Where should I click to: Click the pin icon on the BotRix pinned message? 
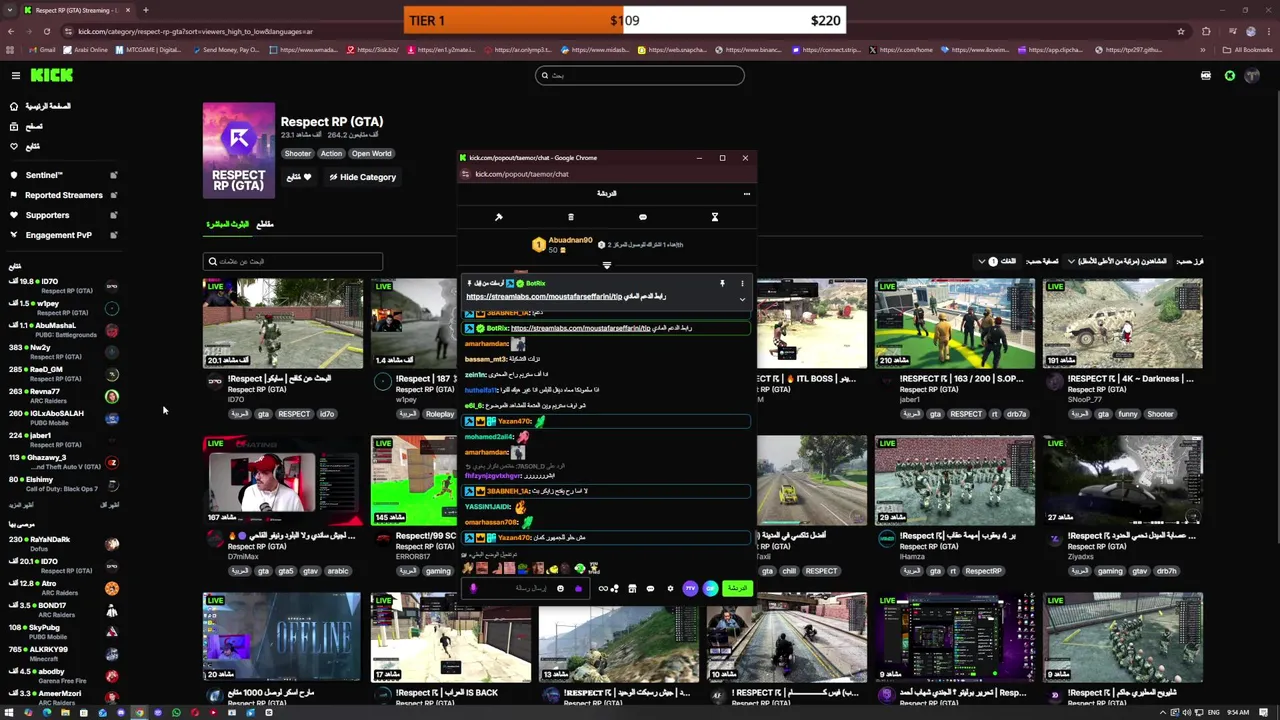[722, 284]
